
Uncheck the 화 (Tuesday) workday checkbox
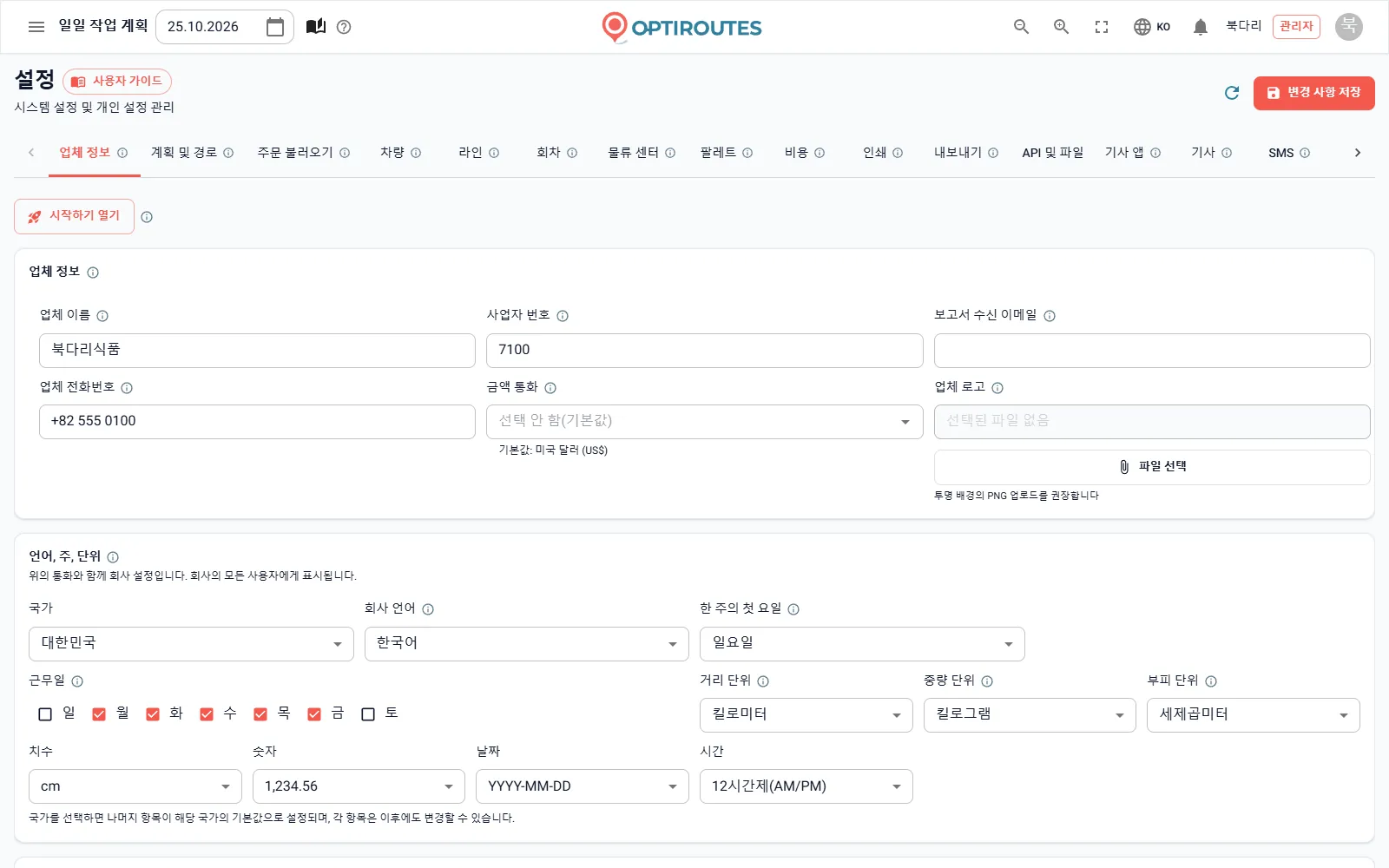coord(153,714)
